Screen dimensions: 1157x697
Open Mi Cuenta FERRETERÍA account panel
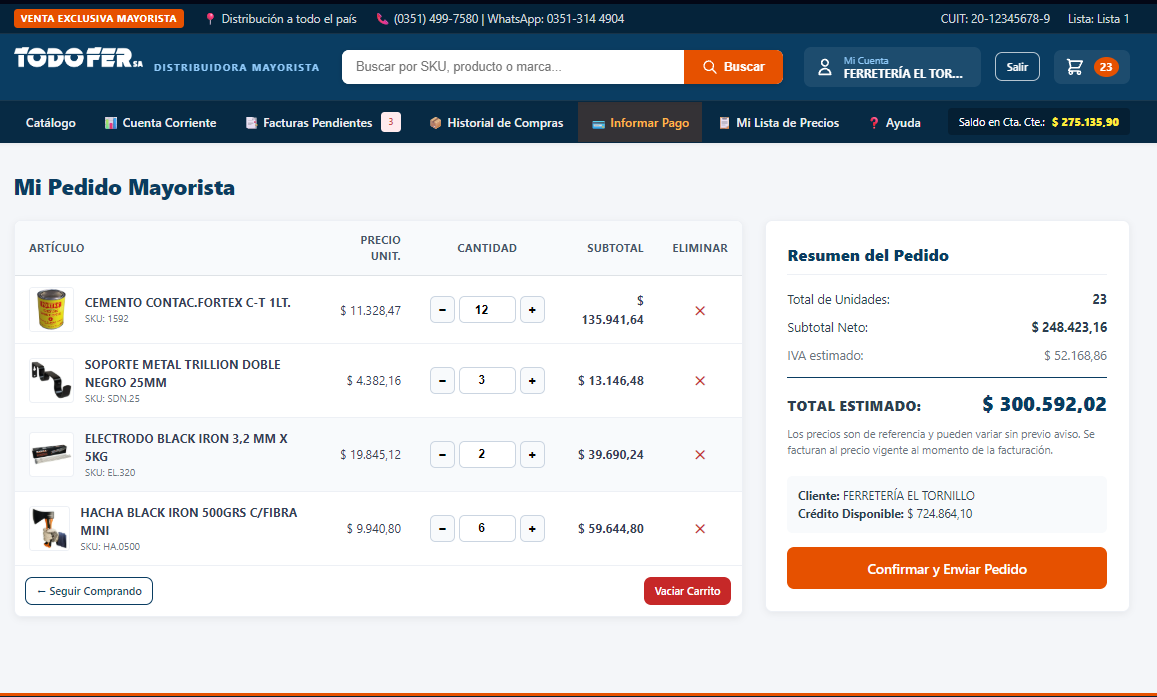[892, 67]
